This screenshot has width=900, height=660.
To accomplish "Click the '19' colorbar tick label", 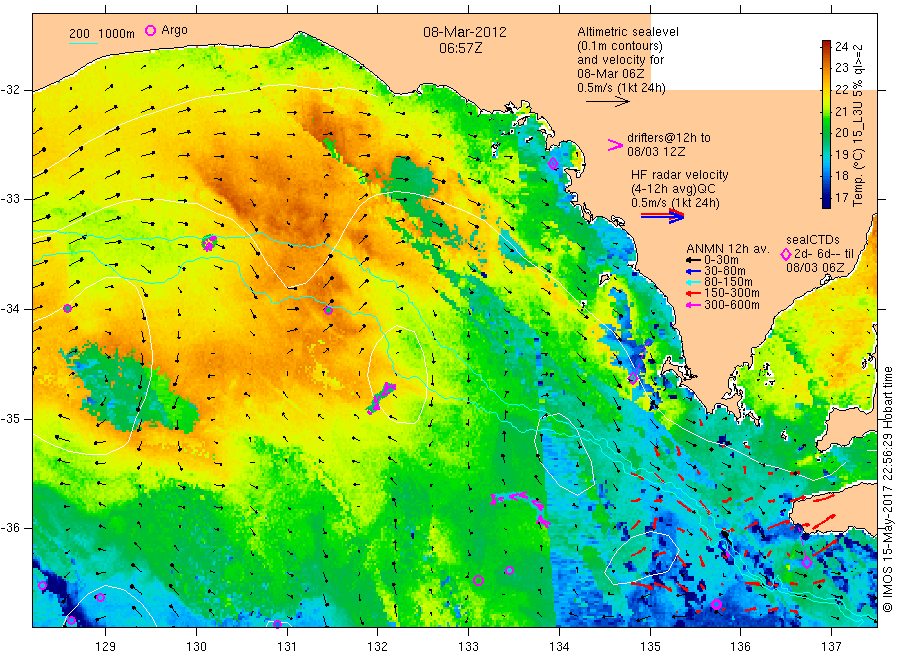I will (841, 154).
